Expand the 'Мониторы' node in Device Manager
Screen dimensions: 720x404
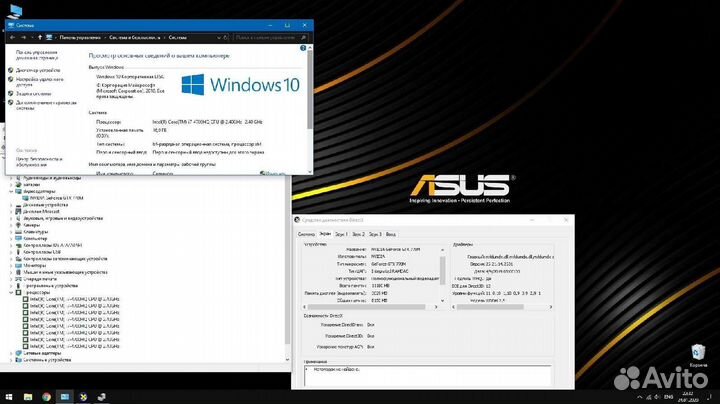(11, 265)
